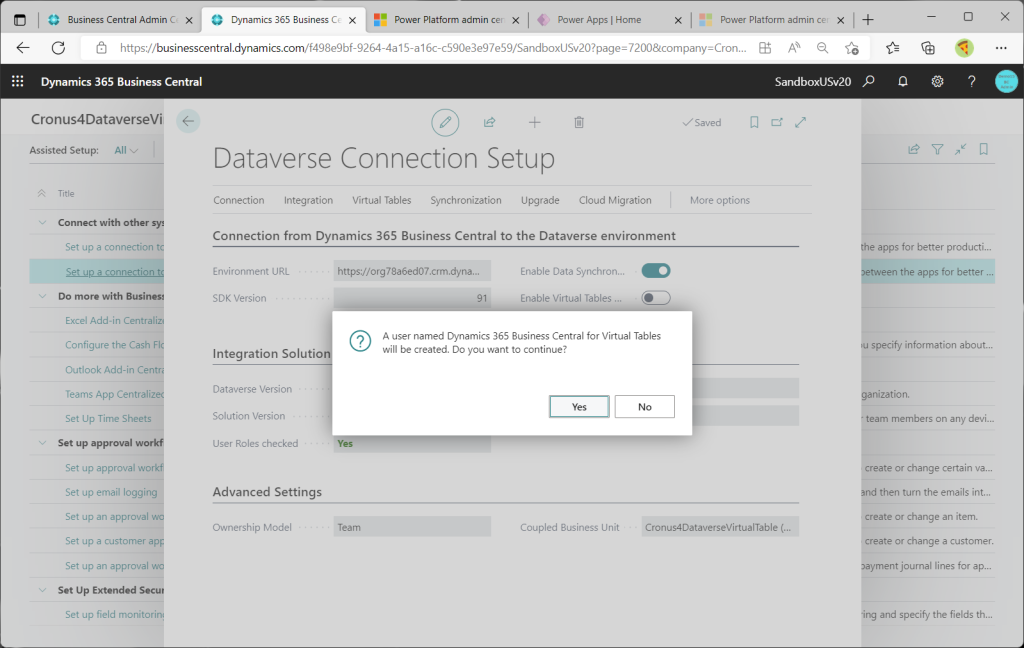Open the Synchronization menu
This screenshot has width=1024, height=648.
tap(466, 200)
